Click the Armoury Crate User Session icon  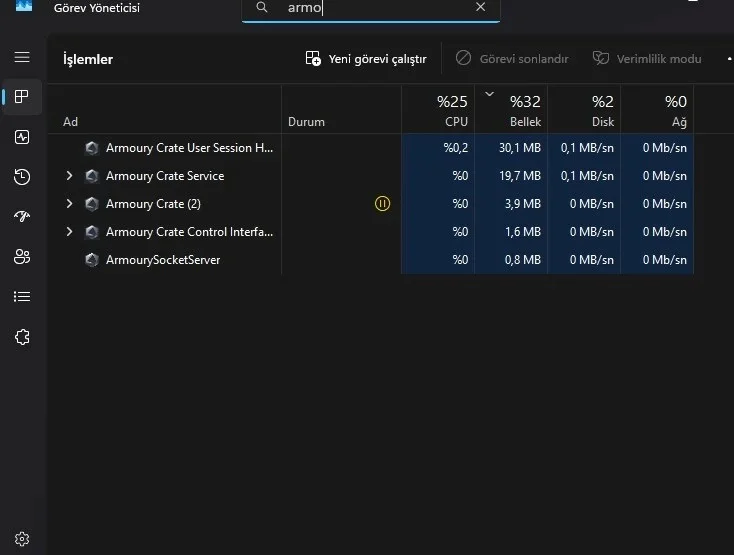(92, 148)
